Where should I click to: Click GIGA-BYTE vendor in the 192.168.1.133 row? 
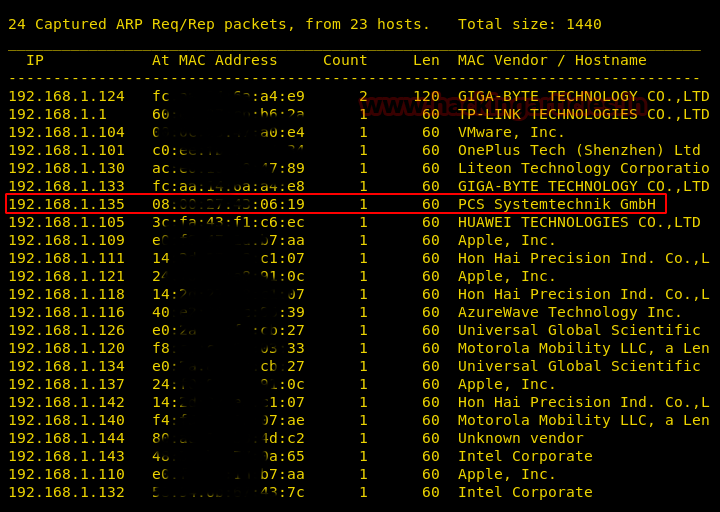[584, 186]
